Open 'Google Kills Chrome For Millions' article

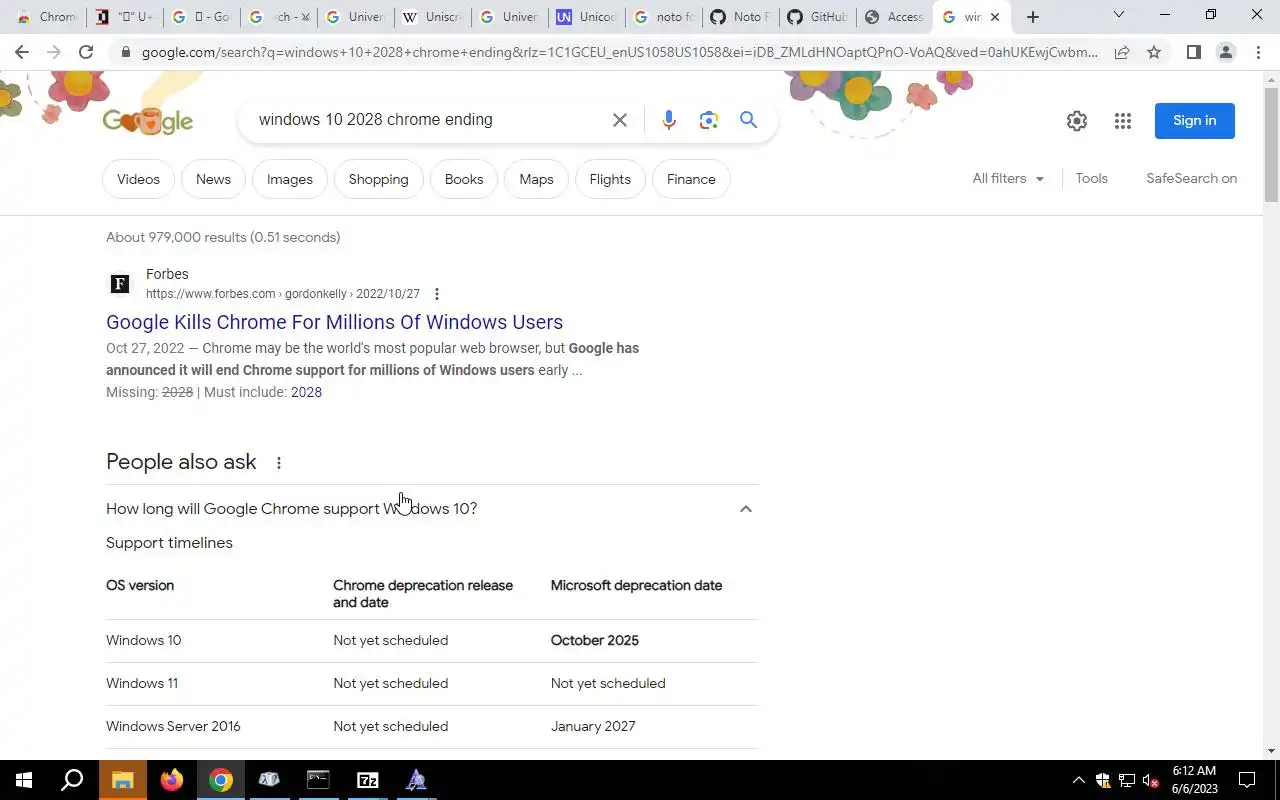coord(334,322)
